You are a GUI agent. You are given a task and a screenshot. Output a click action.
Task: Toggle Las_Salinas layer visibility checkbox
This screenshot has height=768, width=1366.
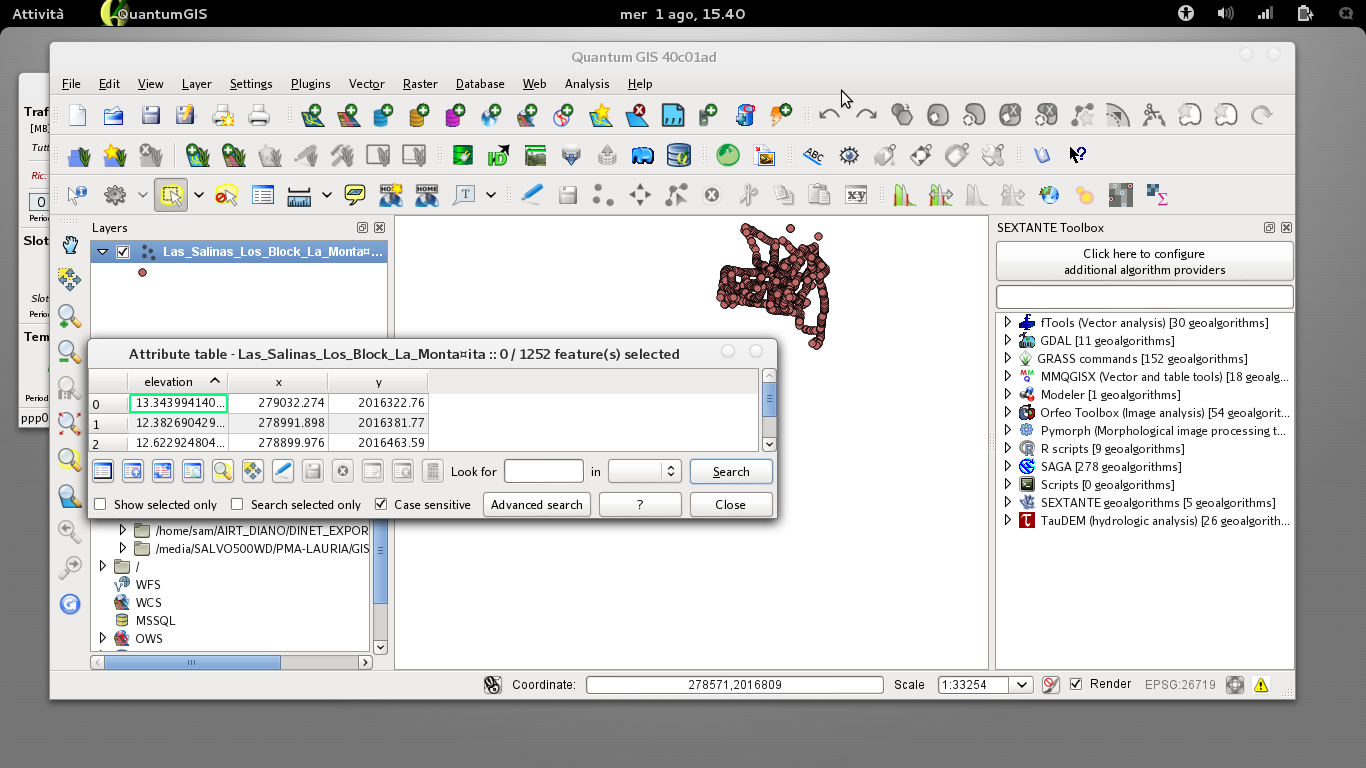(123, 252)
